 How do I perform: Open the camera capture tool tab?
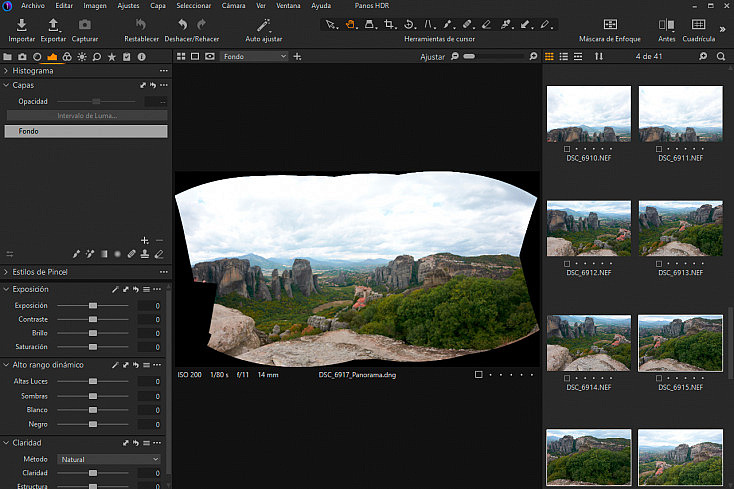click(x=22, y=57)
